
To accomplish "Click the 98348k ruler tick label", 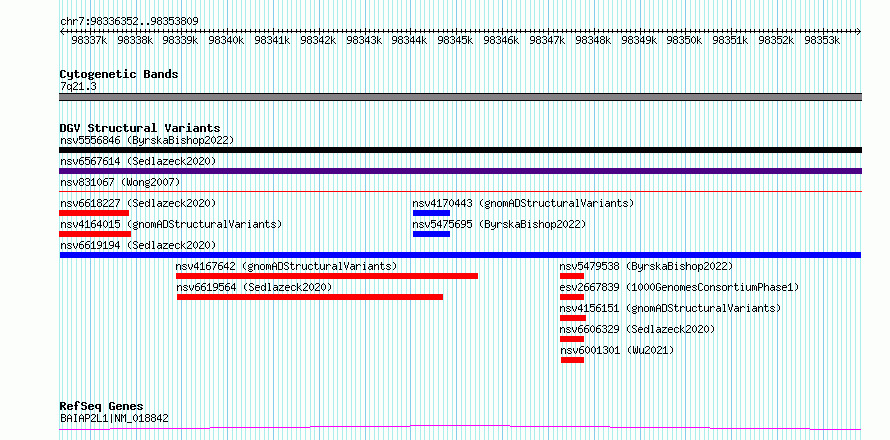I will point(594,40).
